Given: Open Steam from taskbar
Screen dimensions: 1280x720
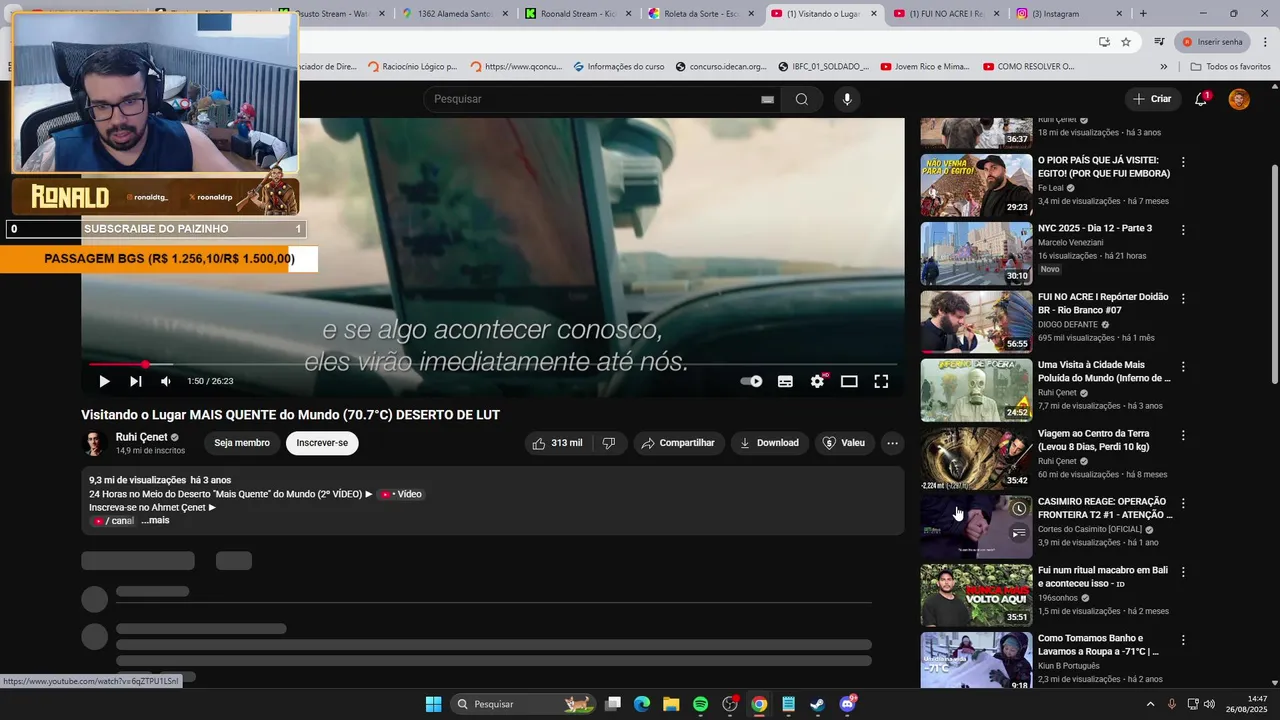Looking at the screenshot, I should pyautogui.click(x=817, y=704).
